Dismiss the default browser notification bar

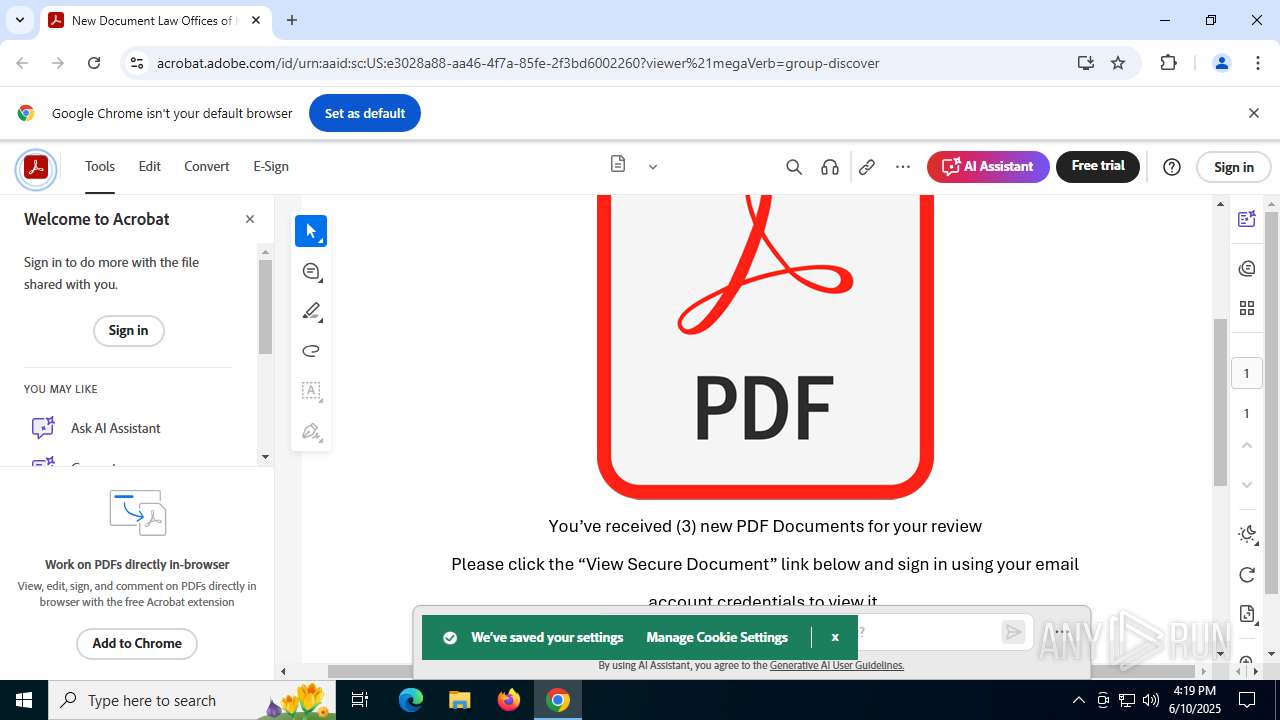coord(1253,113)
